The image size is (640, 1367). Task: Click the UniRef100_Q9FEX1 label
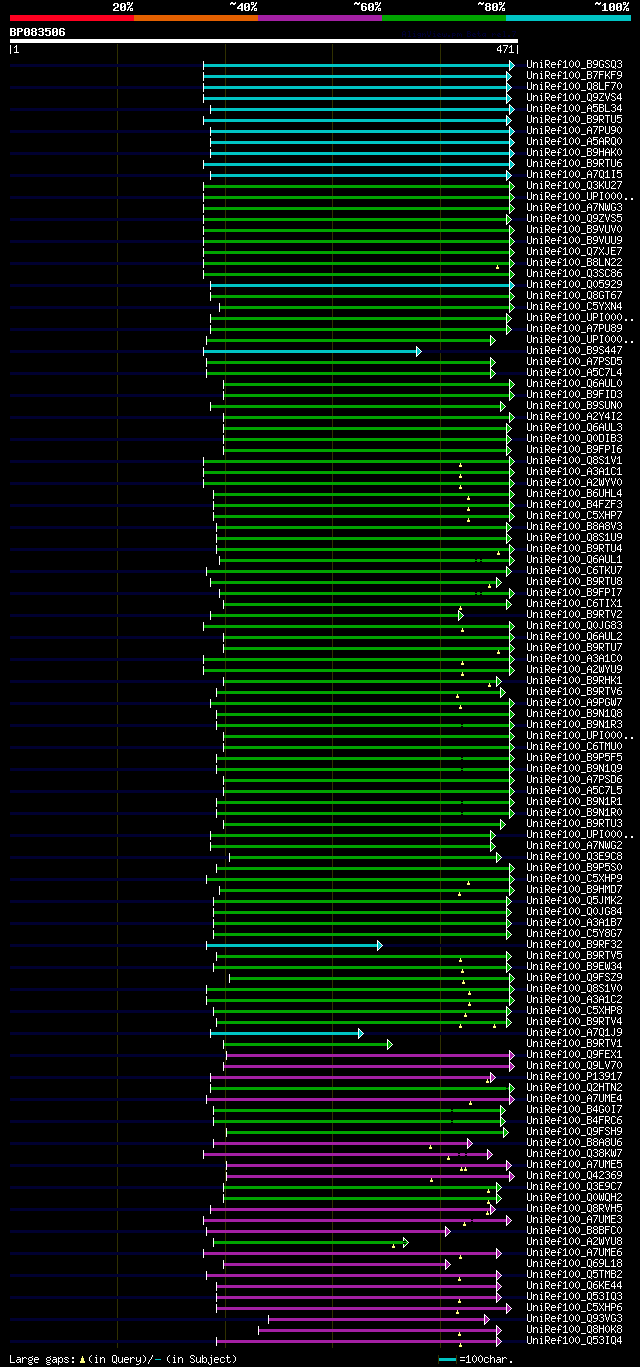pyautogui.click(x=574, y=1055)
